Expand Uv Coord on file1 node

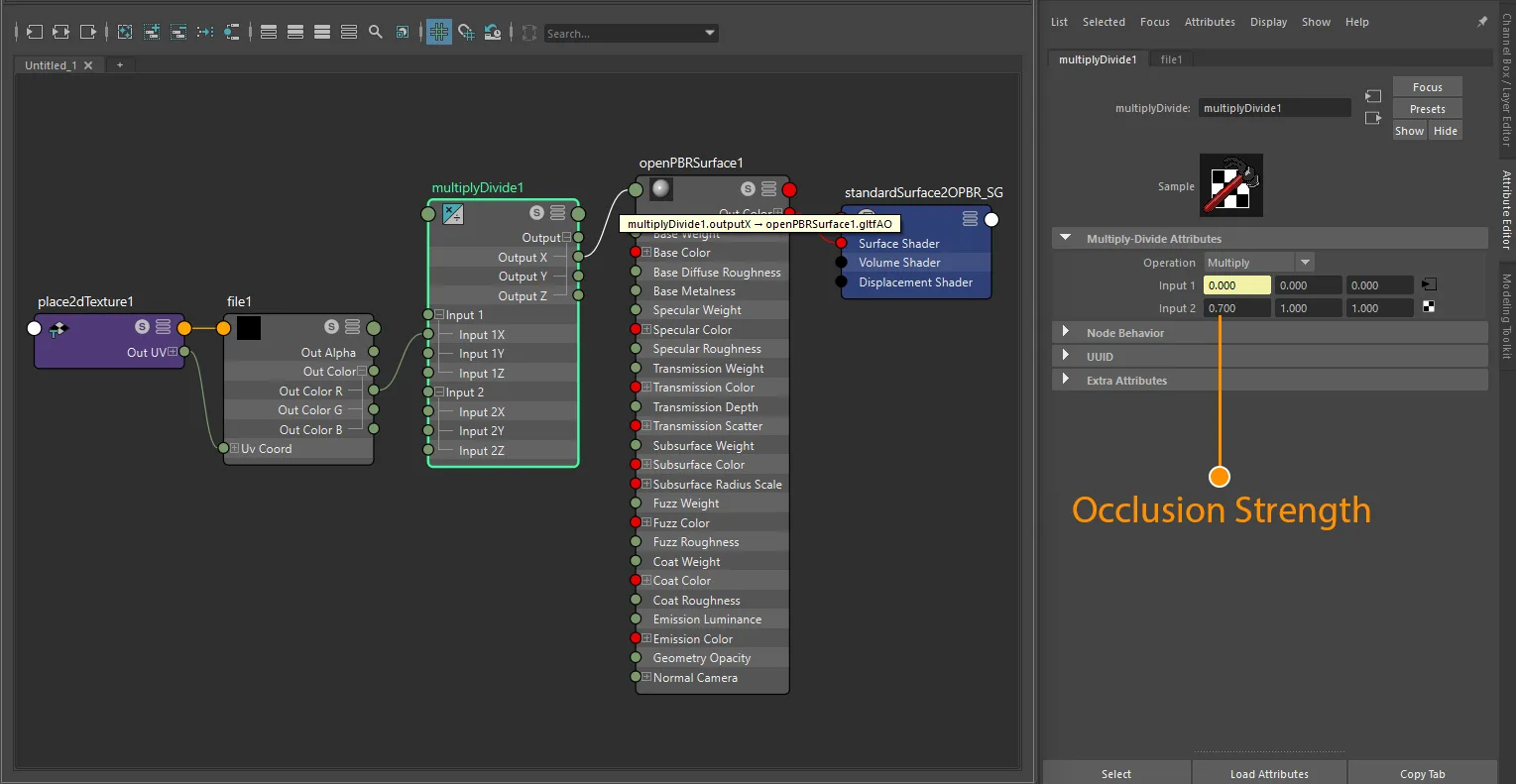[235, 448]
